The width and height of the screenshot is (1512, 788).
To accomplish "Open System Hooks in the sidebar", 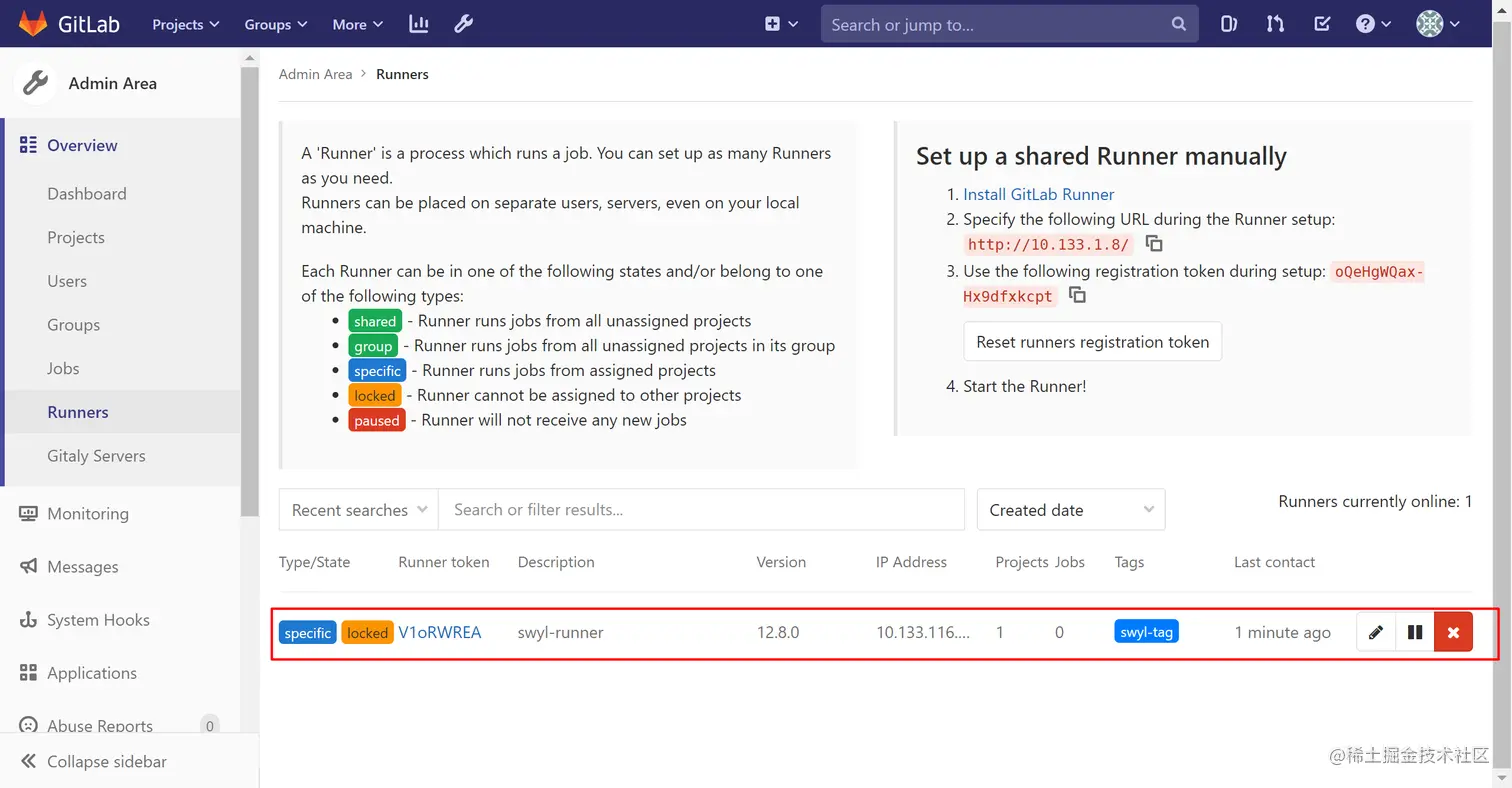I will pyautogui.click(x=98, y=620).
